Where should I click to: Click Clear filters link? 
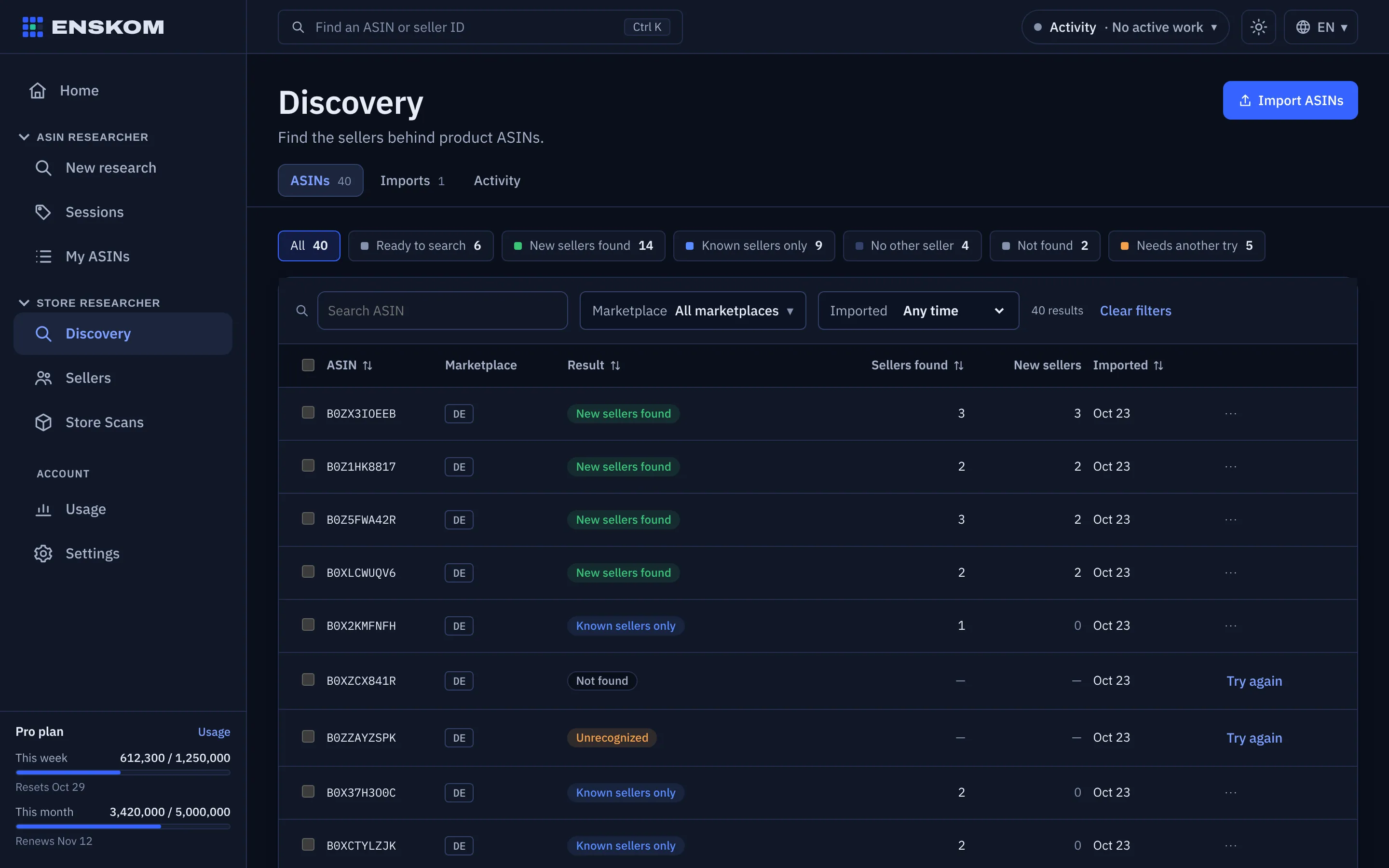pos(1135,311)
